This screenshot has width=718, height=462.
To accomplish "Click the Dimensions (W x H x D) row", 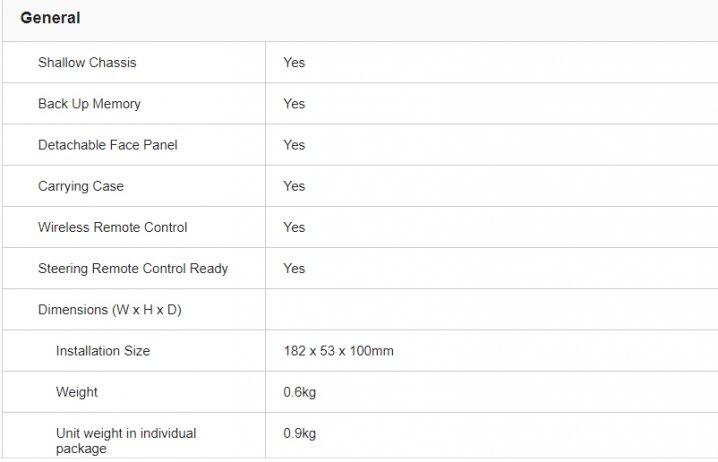I will 110,310.
